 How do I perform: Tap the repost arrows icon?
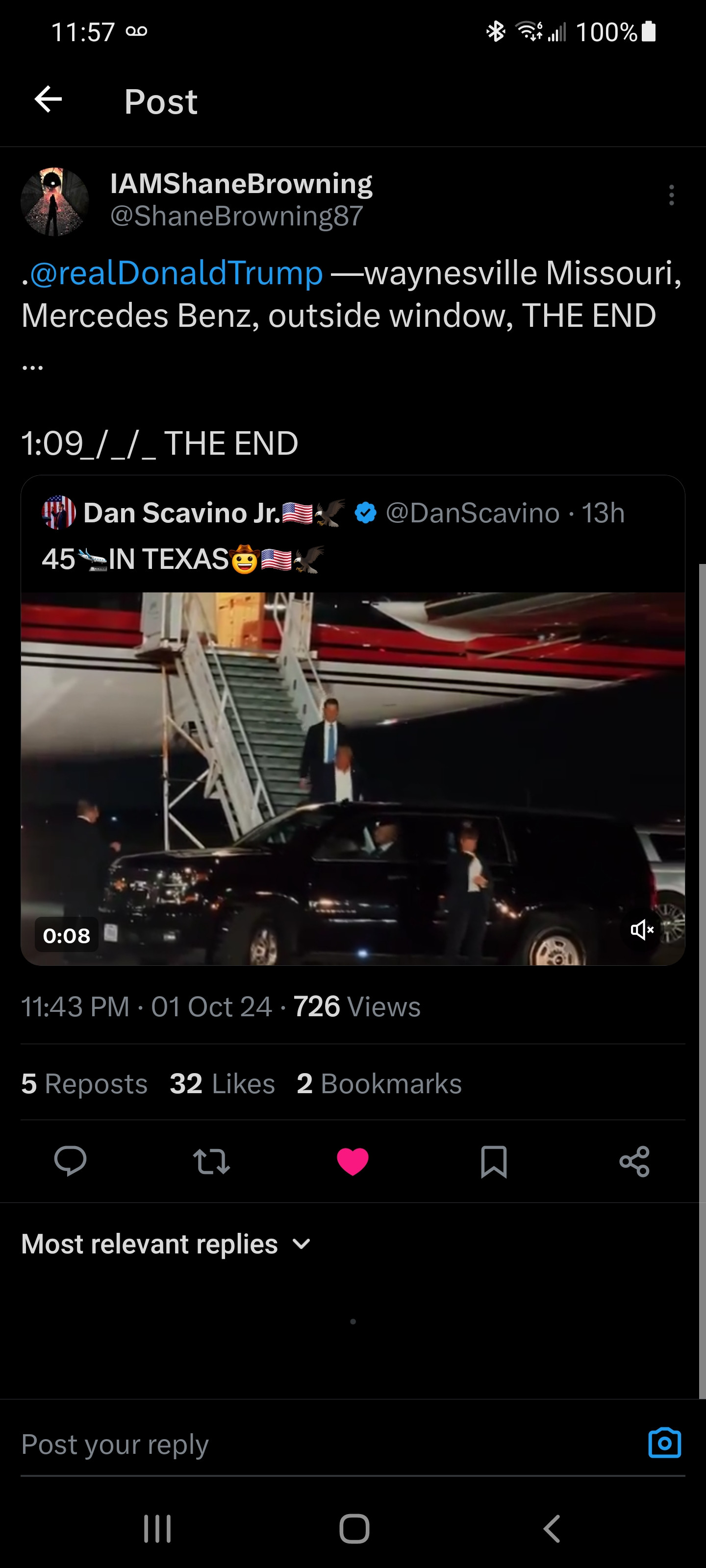click(211, 1160)
